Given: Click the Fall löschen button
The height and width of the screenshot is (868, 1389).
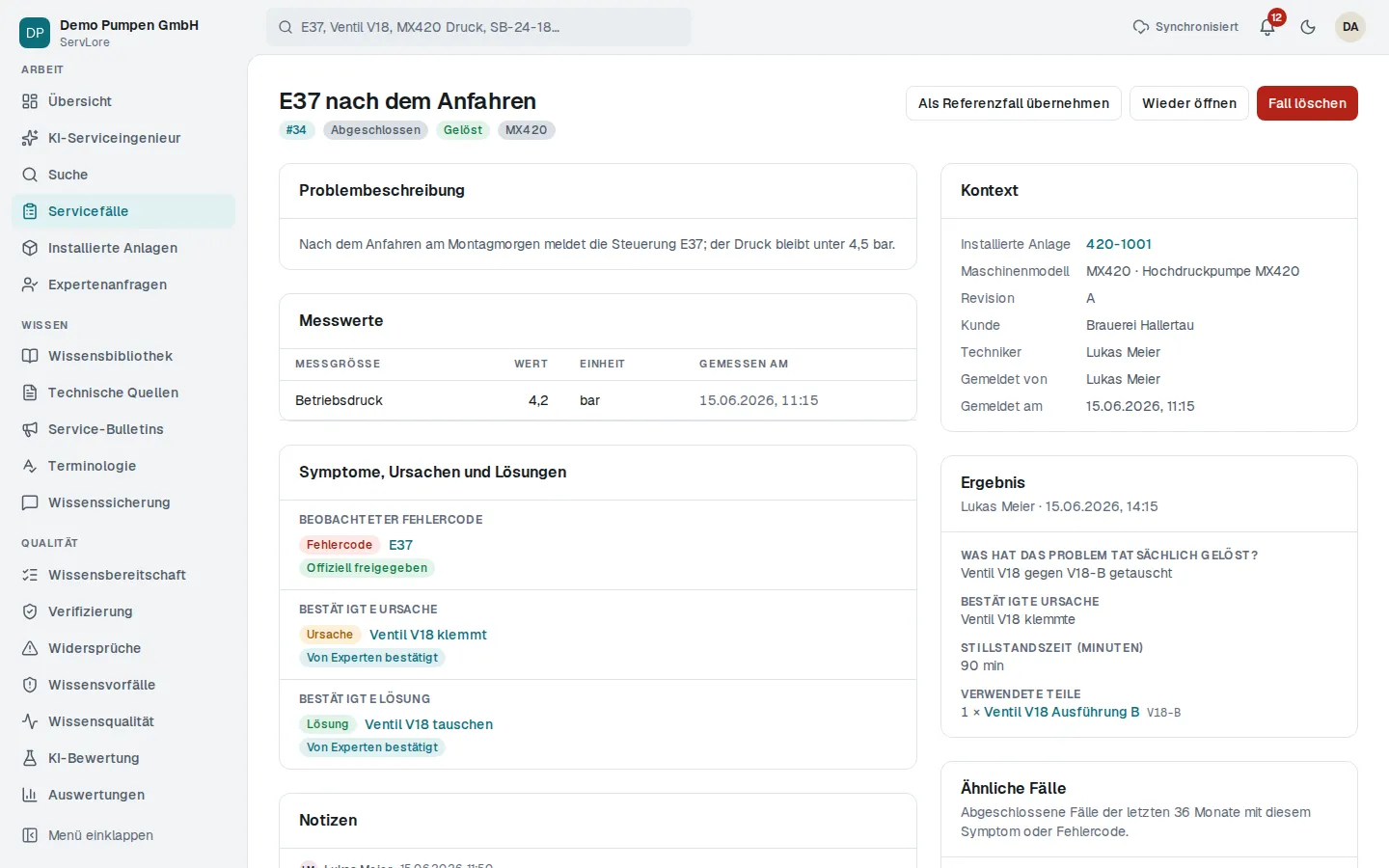Looking at the screenshot, I should point(1307,103).
